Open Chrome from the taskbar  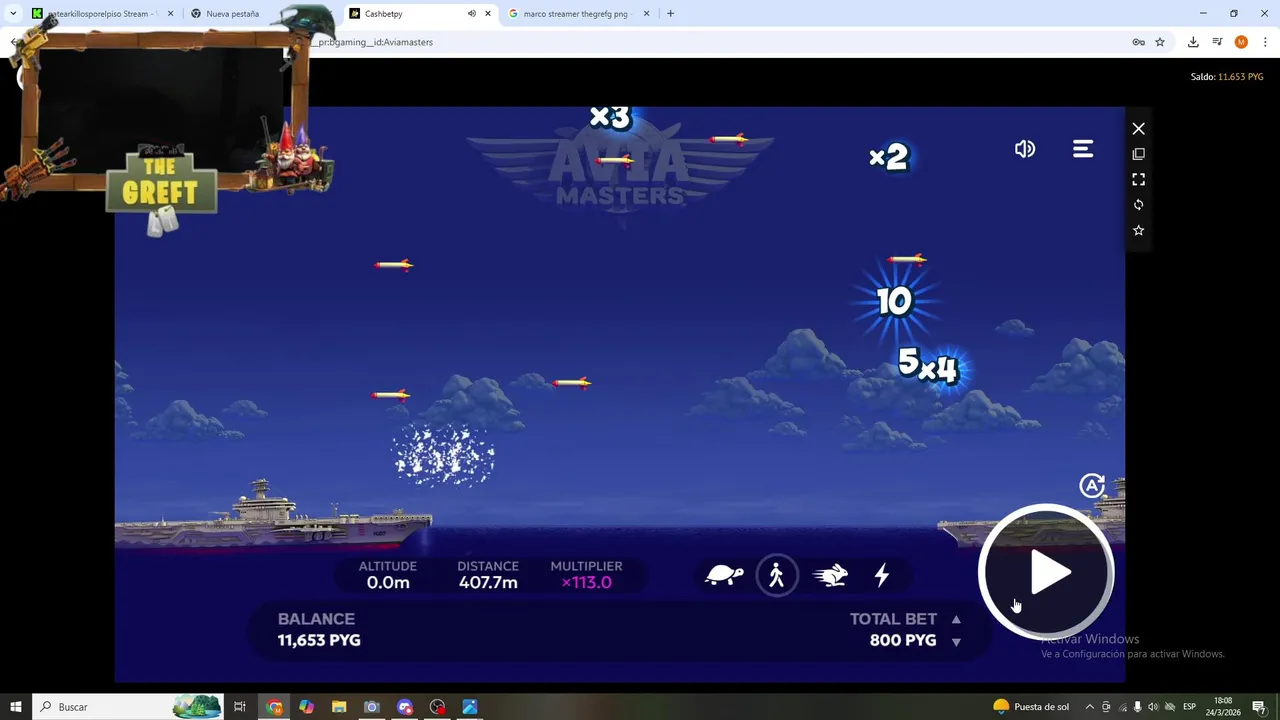[275, 707]
